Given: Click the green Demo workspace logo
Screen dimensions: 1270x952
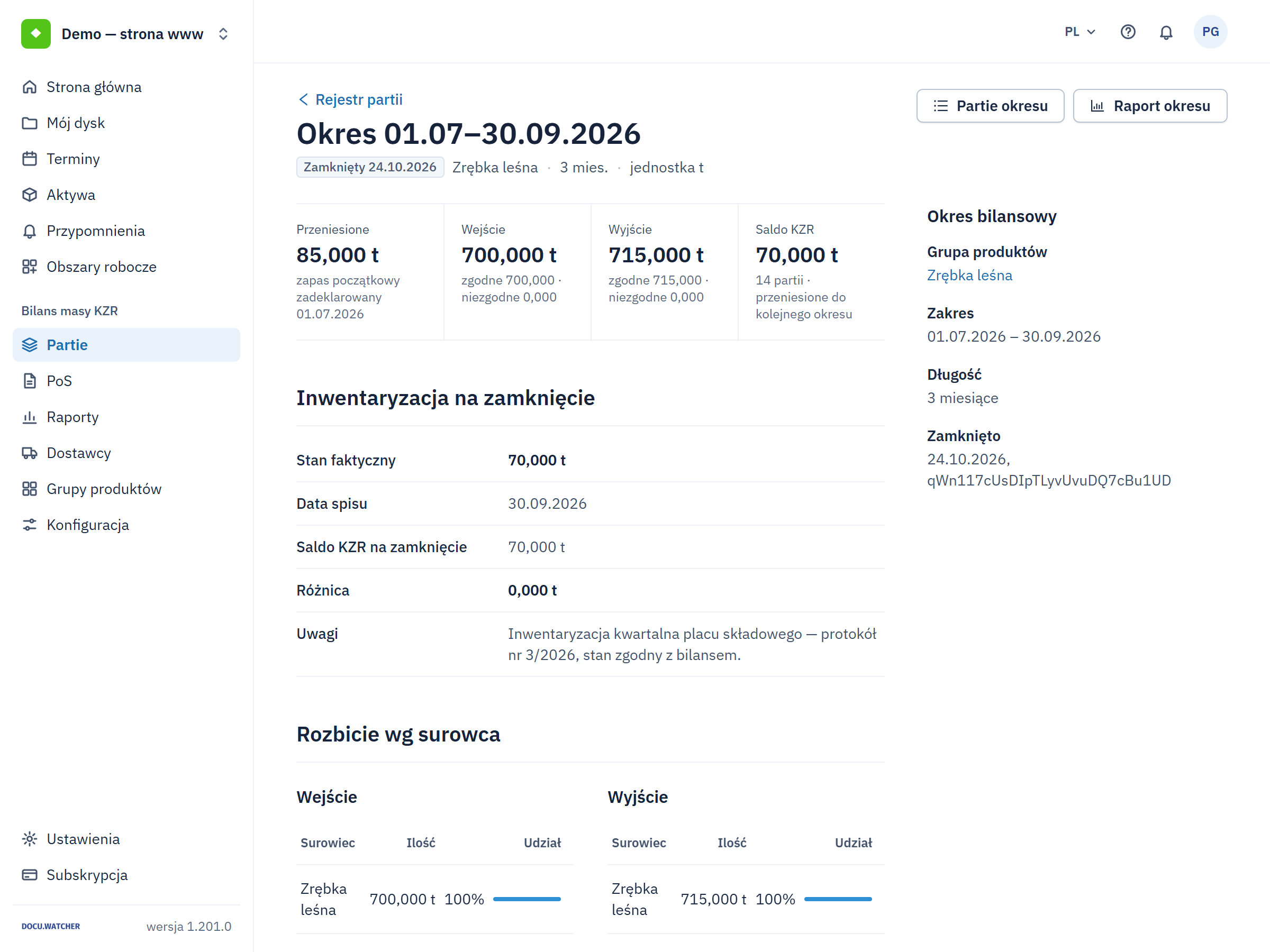Looking at the screenshot, I should click(35, 34).
